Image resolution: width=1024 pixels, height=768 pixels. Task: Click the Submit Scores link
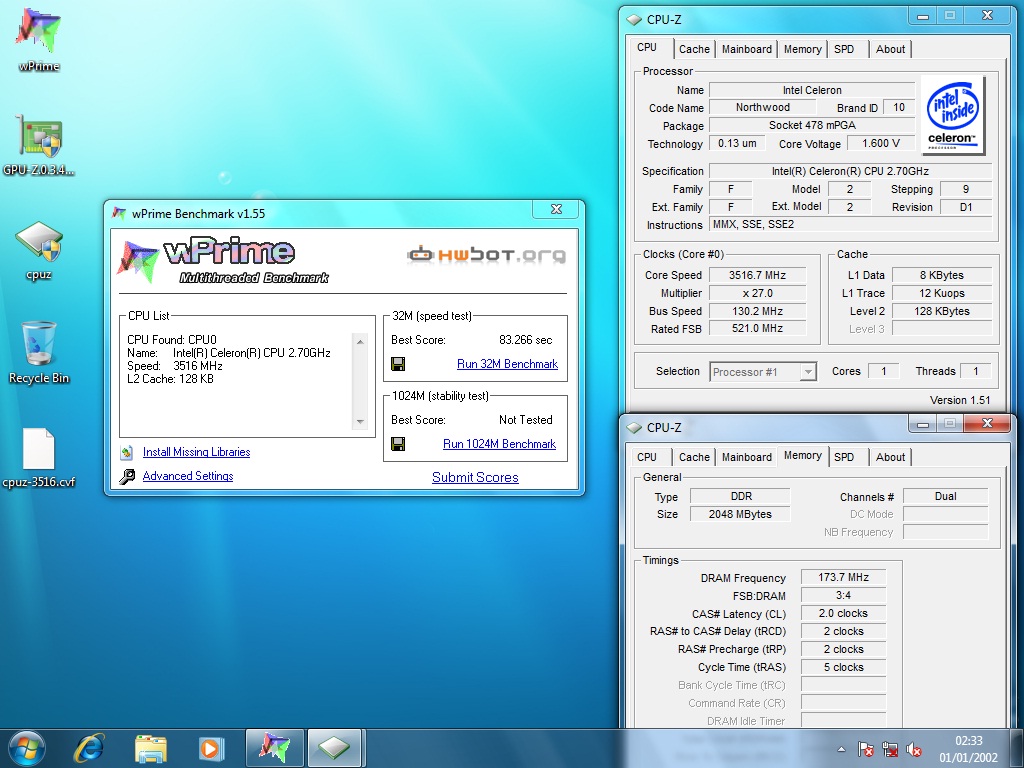pyautogui.click(x=475, y=477)
